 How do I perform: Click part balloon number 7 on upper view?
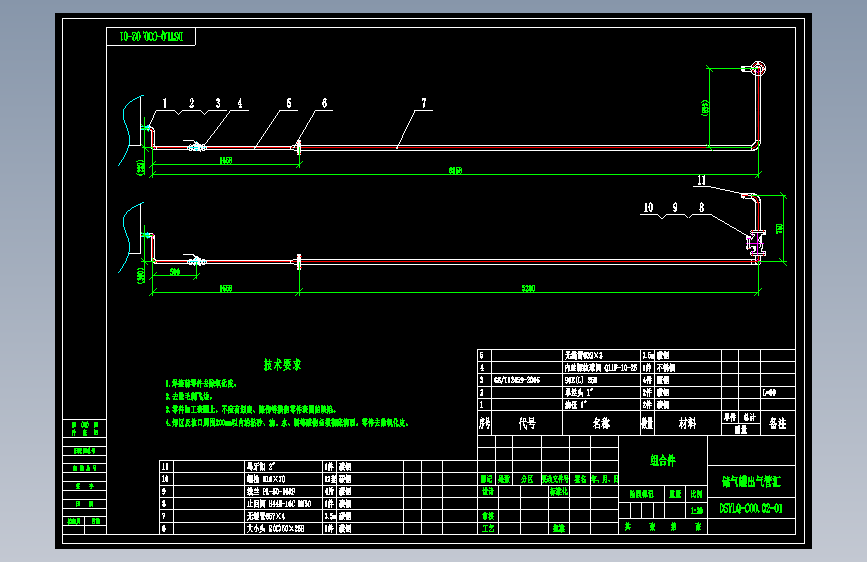424,103
